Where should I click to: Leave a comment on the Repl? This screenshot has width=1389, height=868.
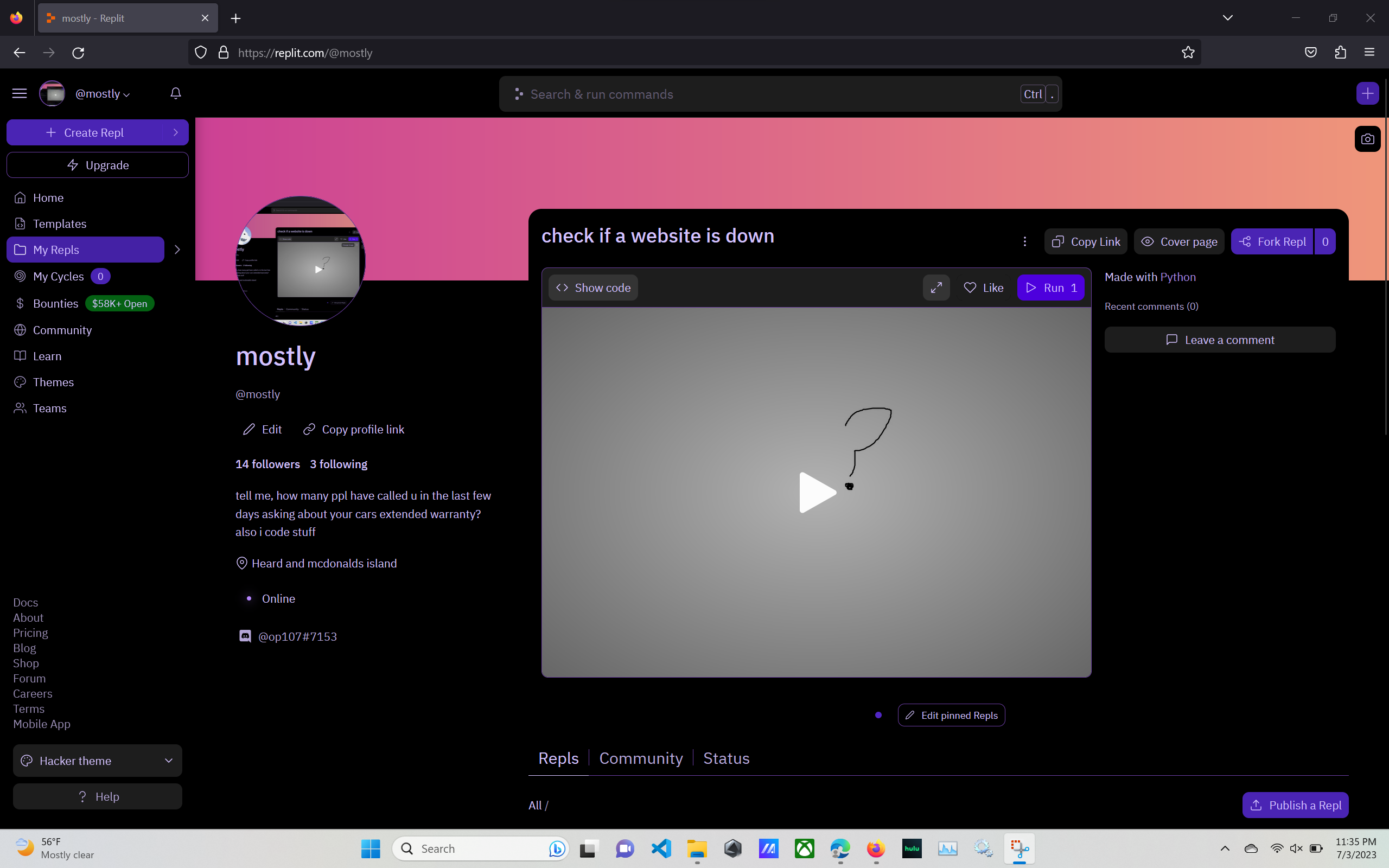1220,340
